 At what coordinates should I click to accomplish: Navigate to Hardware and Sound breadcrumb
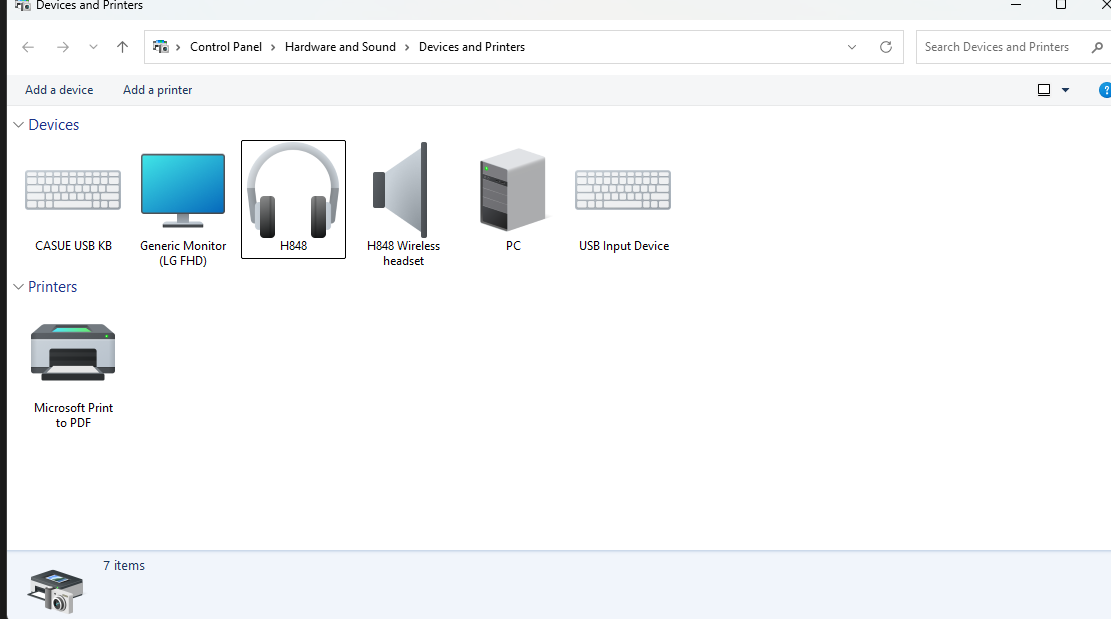pyautogui.click(x=340, y=47)
